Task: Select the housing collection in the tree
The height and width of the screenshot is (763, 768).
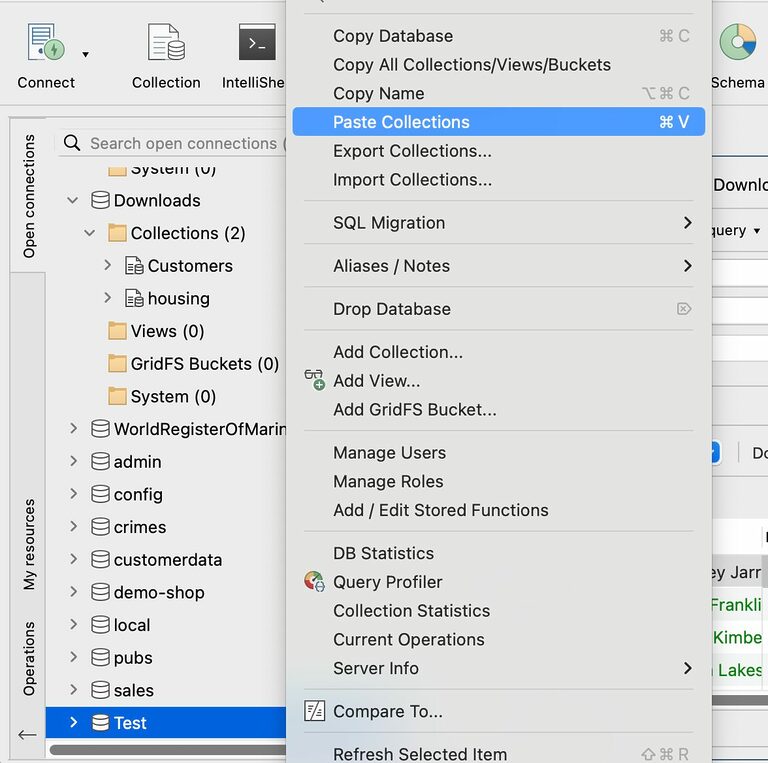Action: [178, 299]
